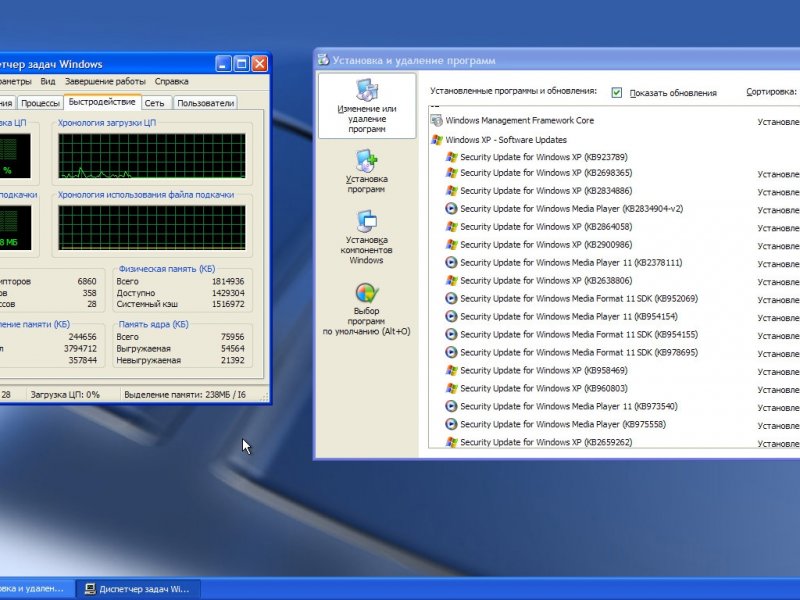Click the Change or Remove Programs icon
The width and height of the screenshot is (800, 600).
point(366,90)
